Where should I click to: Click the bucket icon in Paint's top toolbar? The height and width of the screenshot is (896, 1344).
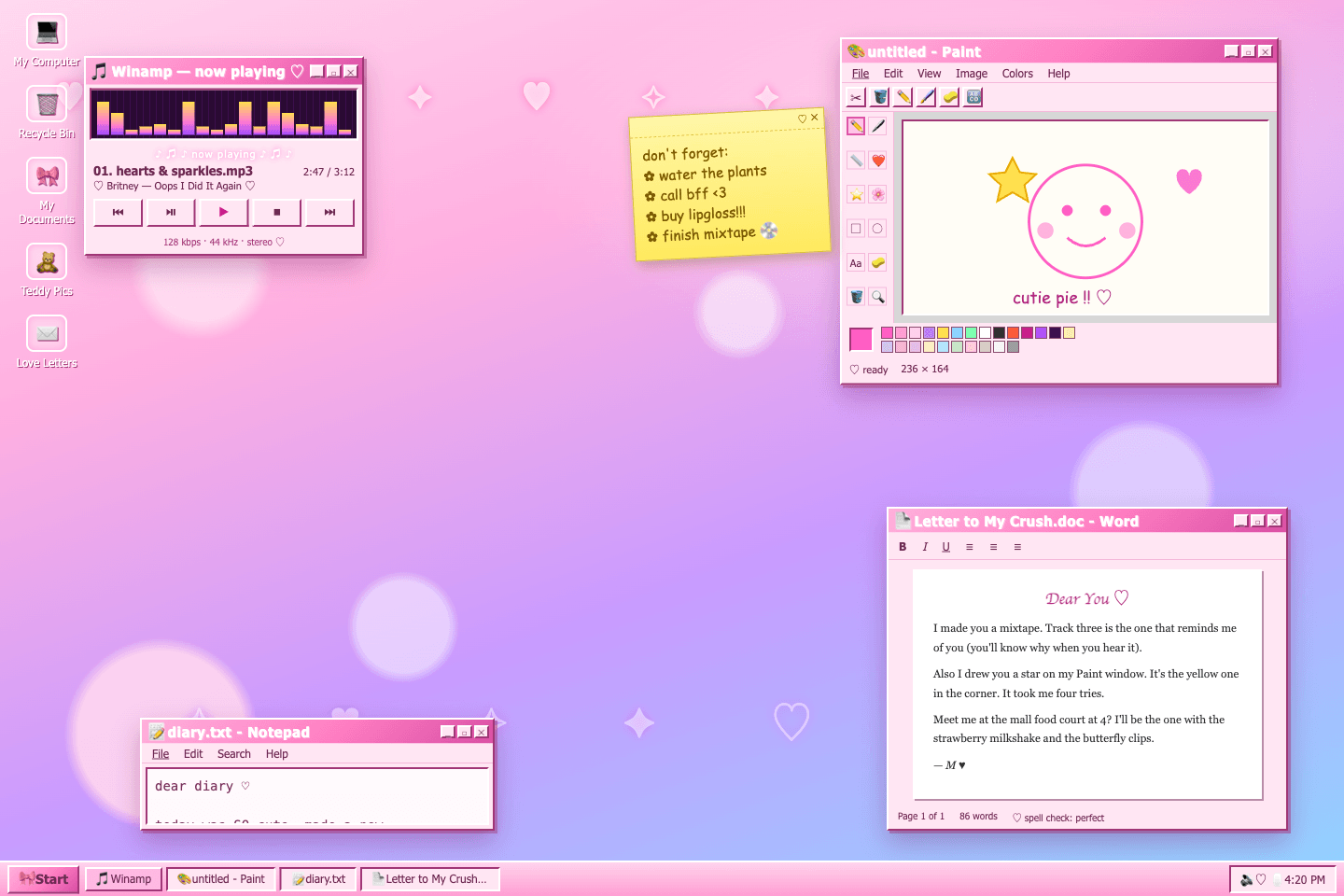pos(880,97)
